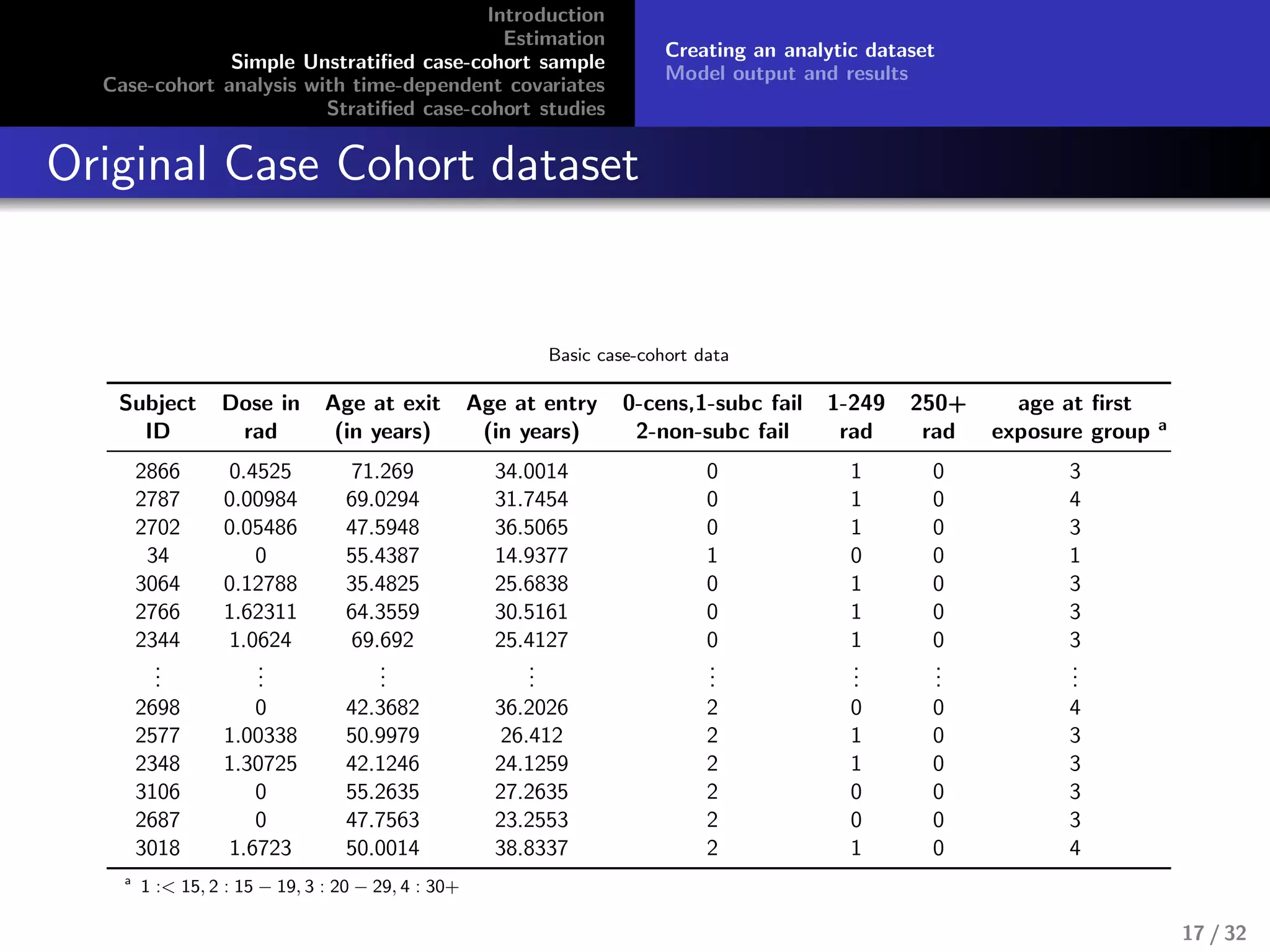Viewport: 1270px width, 952px height.
Task: Click age at entry 30.5161
Action: (x=531, y=612)
